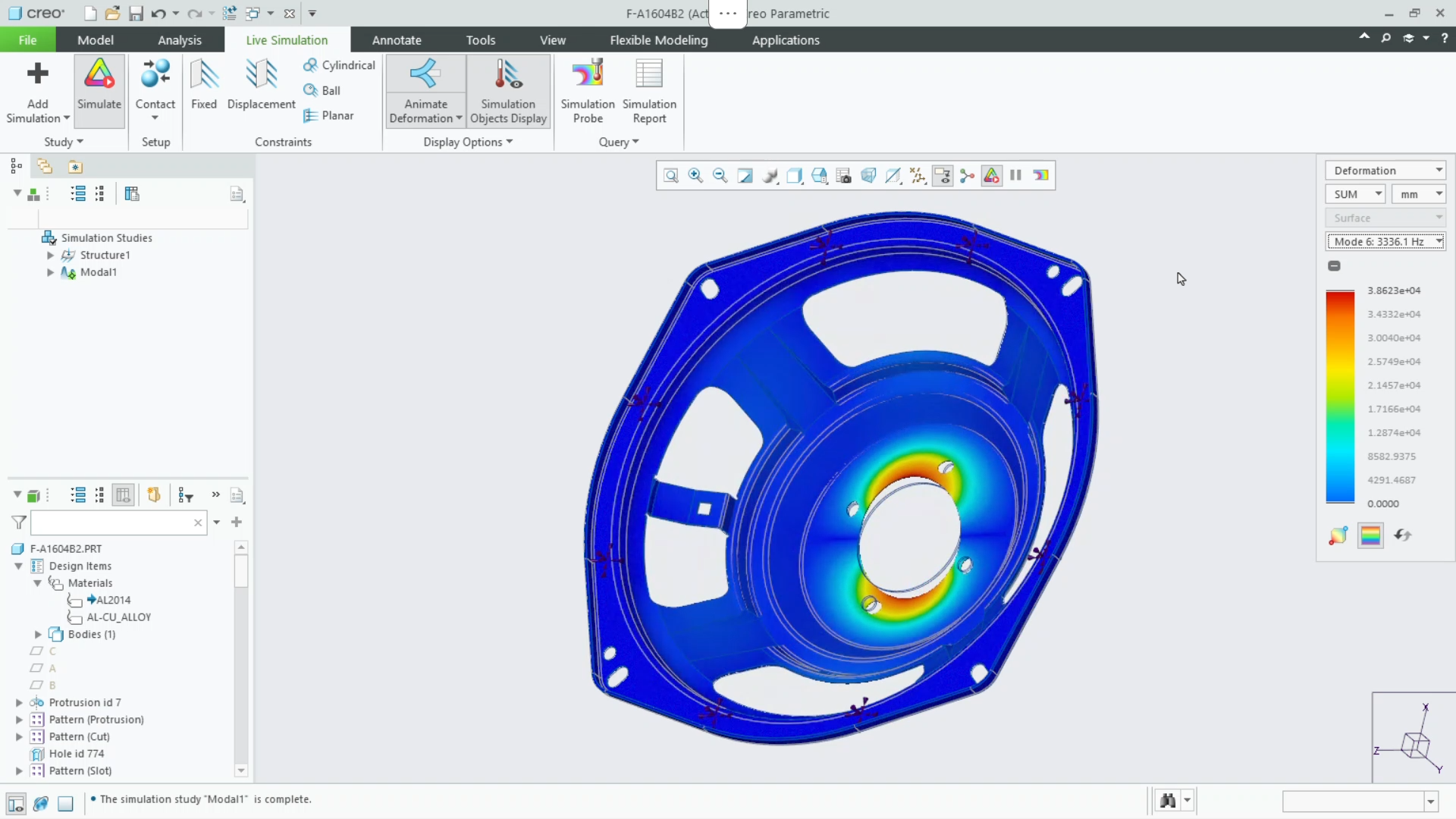Pause the live simulation
The height and width of the screenshot is (819, 1456).
point(1015,175)
